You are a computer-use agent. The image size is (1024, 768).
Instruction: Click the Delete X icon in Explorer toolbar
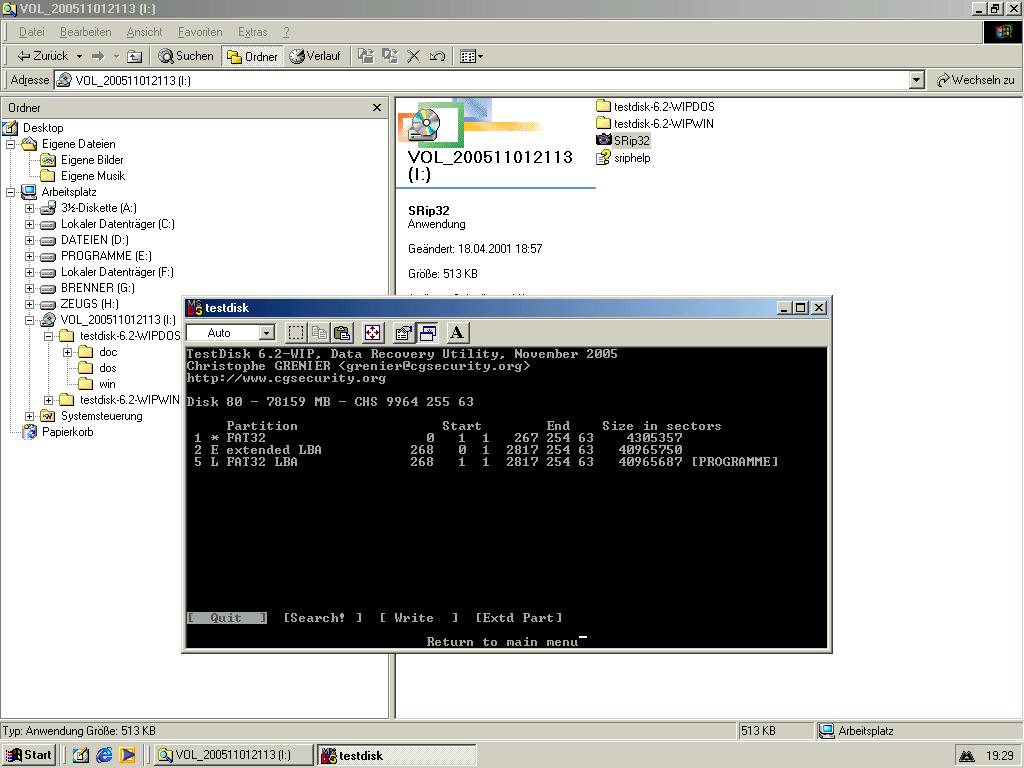coord(413,57)
